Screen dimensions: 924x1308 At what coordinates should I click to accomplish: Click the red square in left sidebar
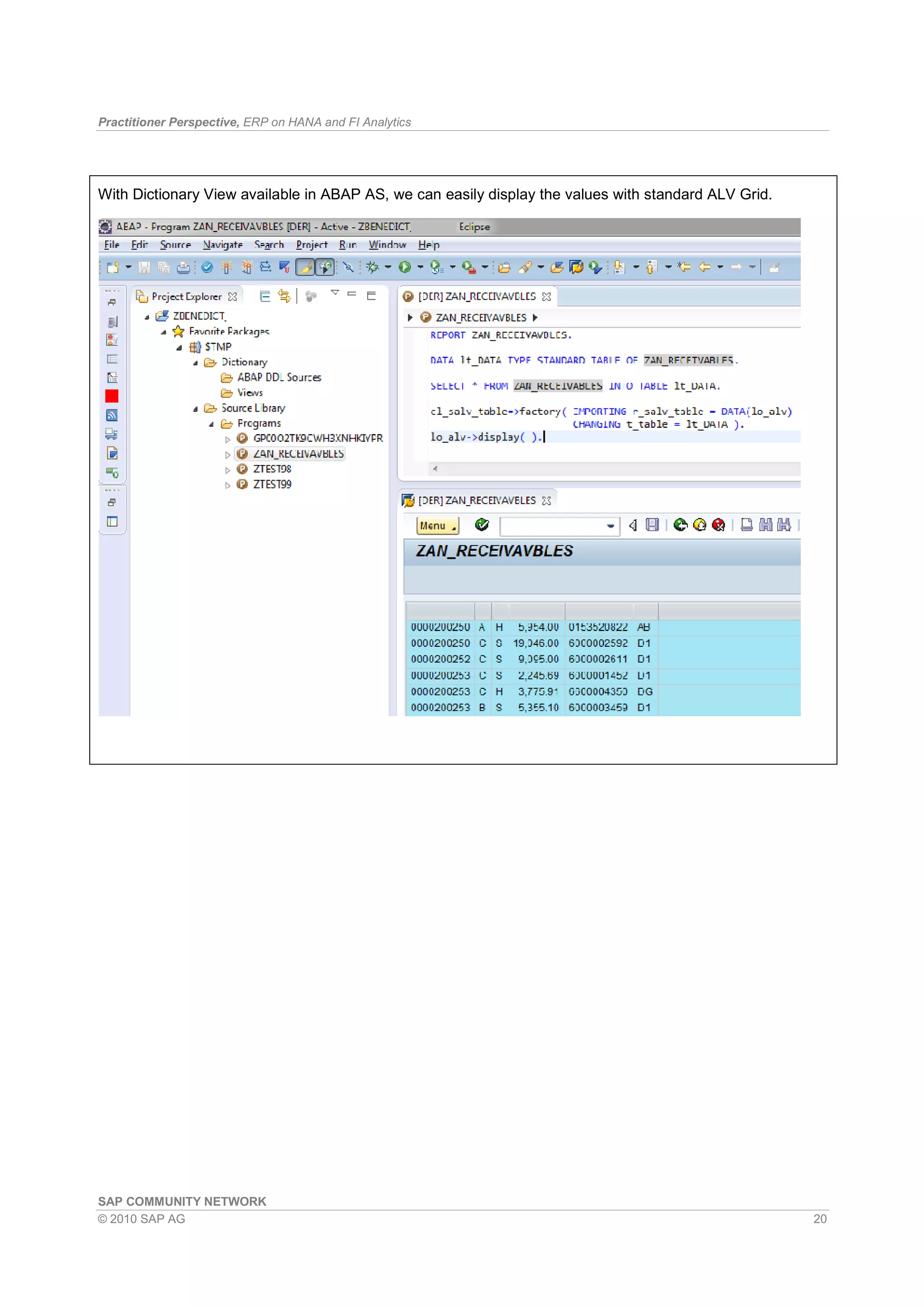click(x=111, y=396)
